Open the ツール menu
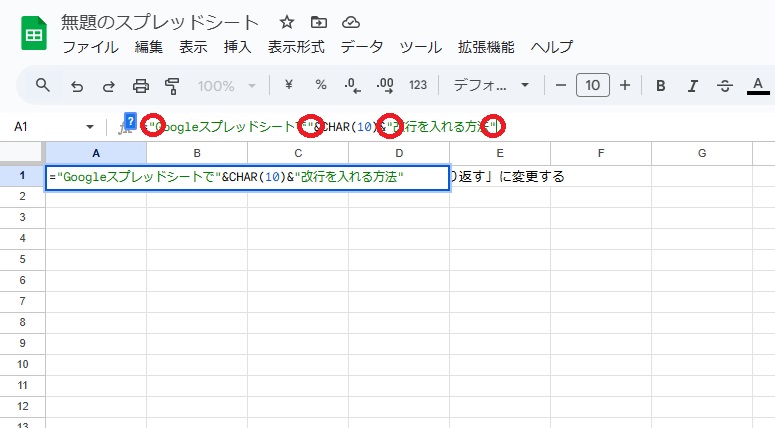 (x=421, y=47)
